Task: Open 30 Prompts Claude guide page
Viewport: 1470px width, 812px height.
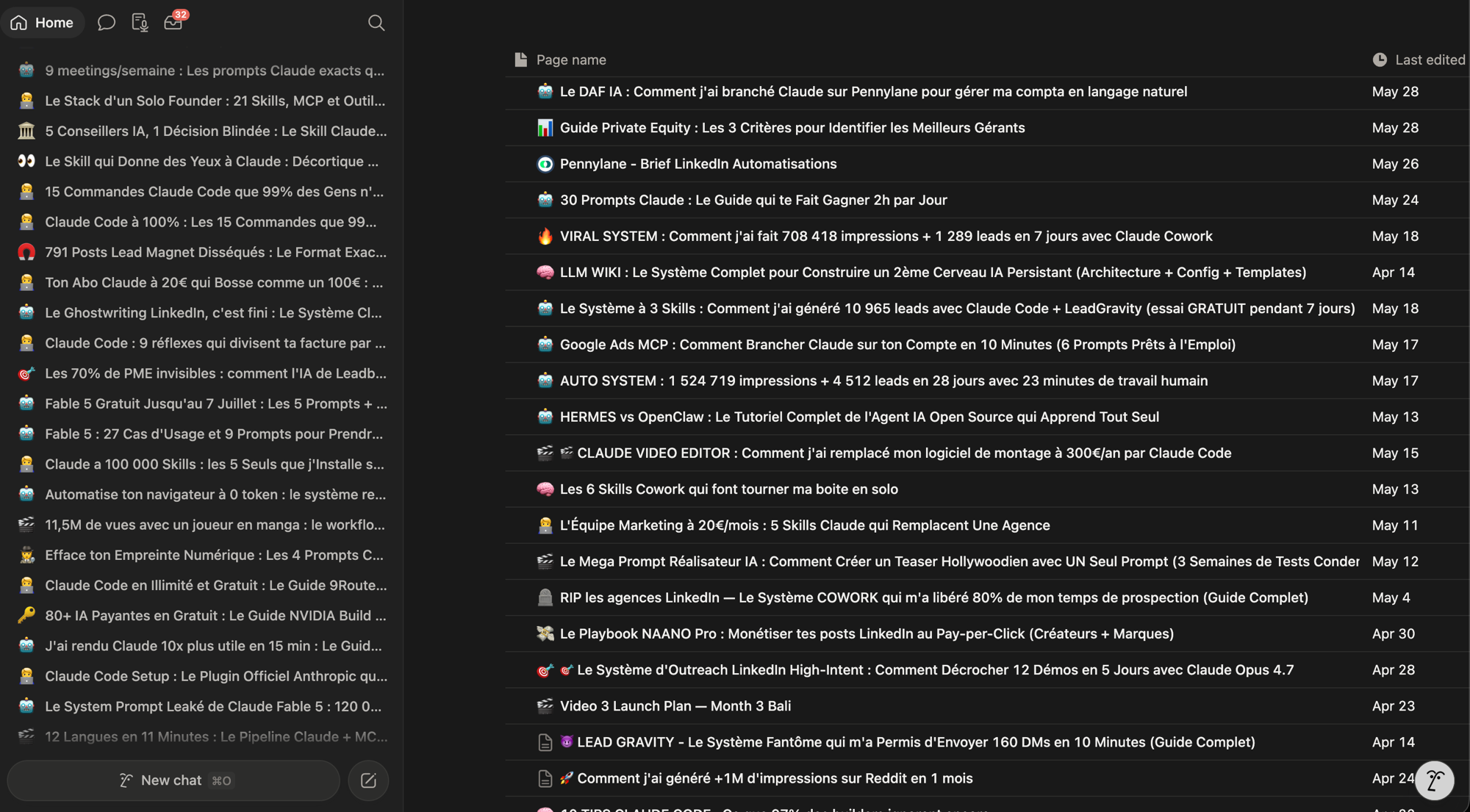Action: click(753, 200)
